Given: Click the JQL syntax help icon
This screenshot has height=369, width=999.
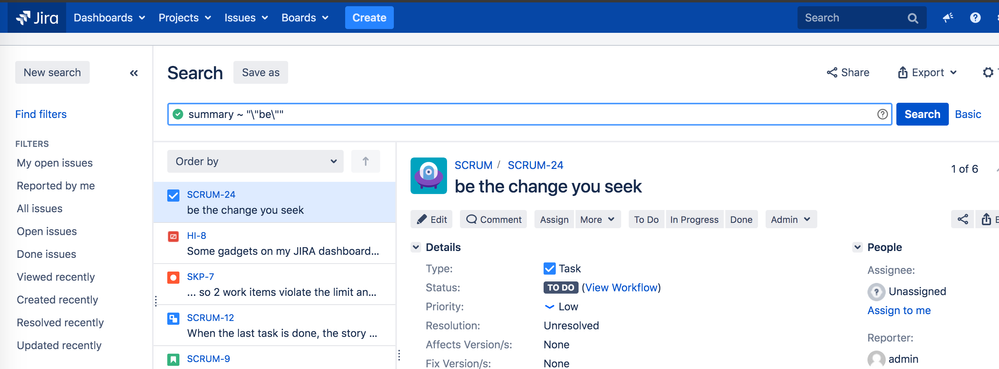Looking at the screenshot, I should point(882,115).
